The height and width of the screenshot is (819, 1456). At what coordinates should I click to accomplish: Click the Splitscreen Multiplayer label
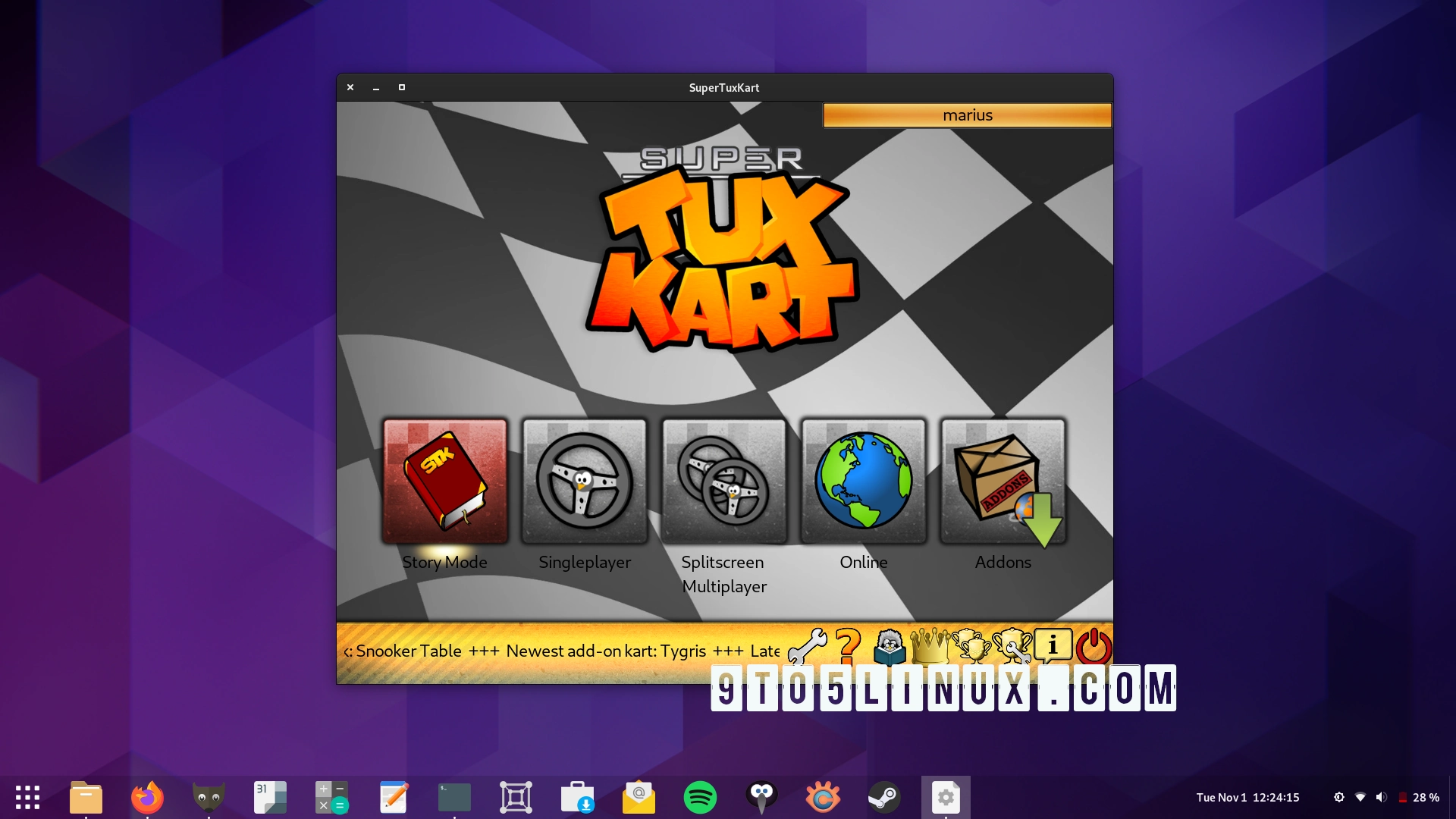tap(724, 575)
